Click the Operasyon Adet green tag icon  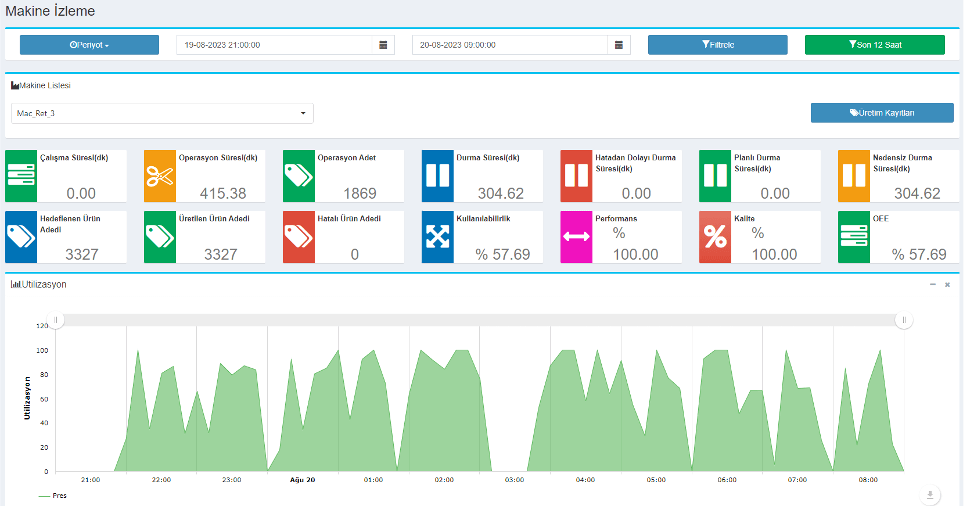299,176
